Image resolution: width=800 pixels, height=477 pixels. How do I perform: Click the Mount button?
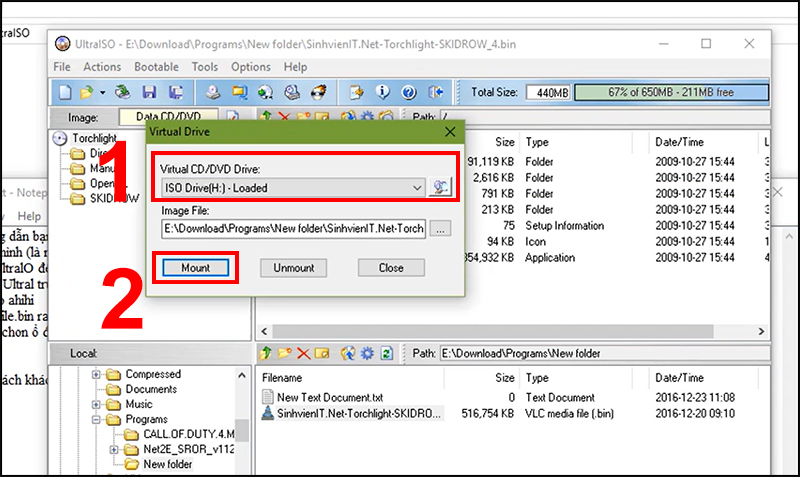coord(195,267)
